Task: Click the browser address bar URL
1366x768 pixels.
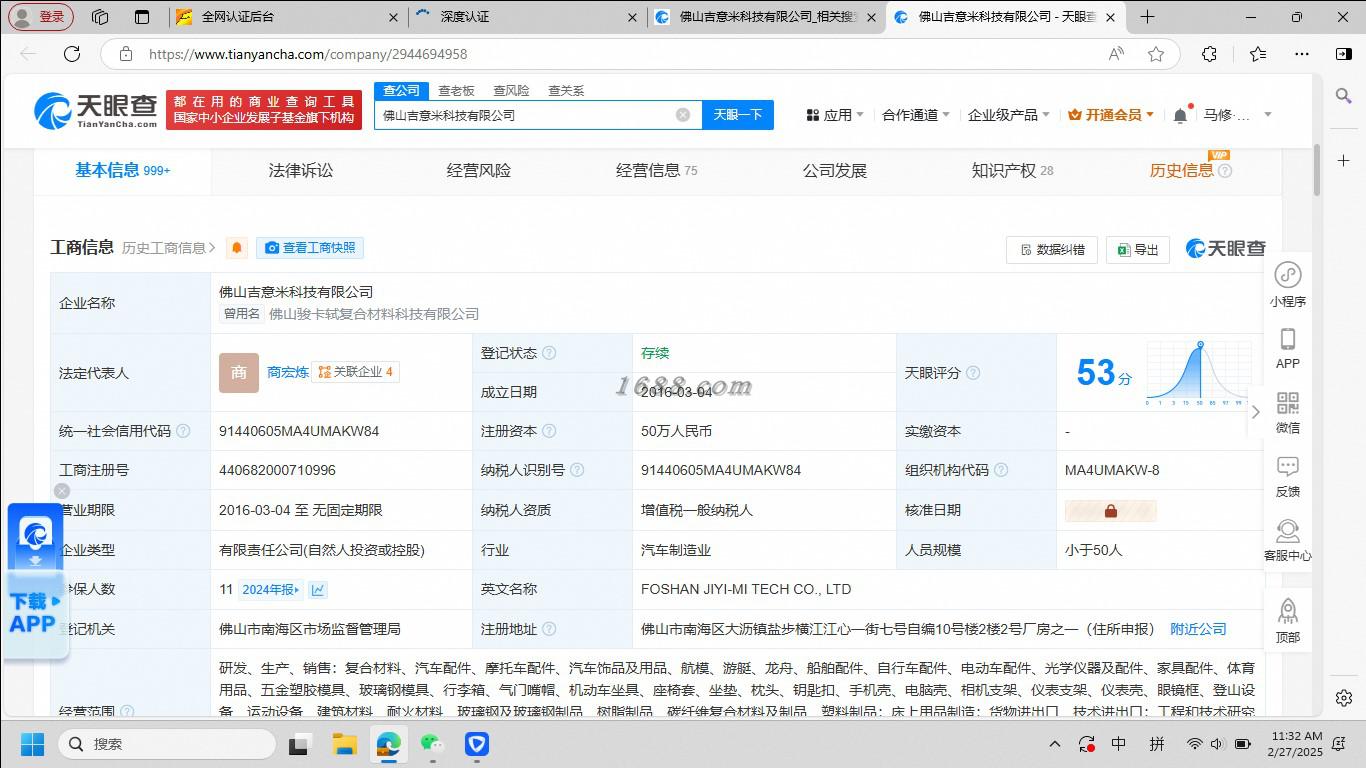Action: (x=308, y=54)
